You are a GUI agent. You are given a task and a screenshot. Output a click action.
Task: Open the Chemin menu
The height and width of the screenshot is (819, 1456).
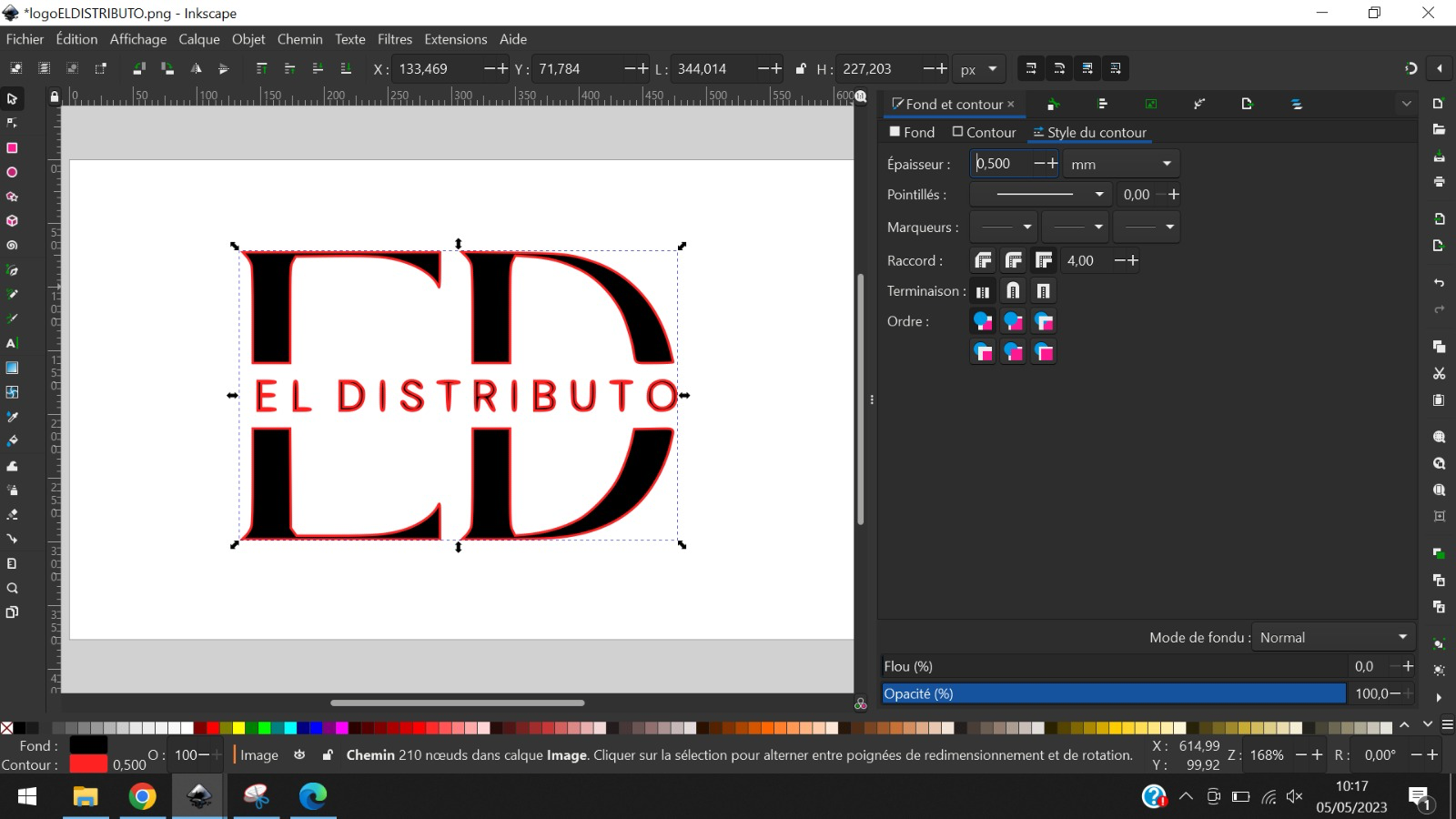[x=300, y=39]
